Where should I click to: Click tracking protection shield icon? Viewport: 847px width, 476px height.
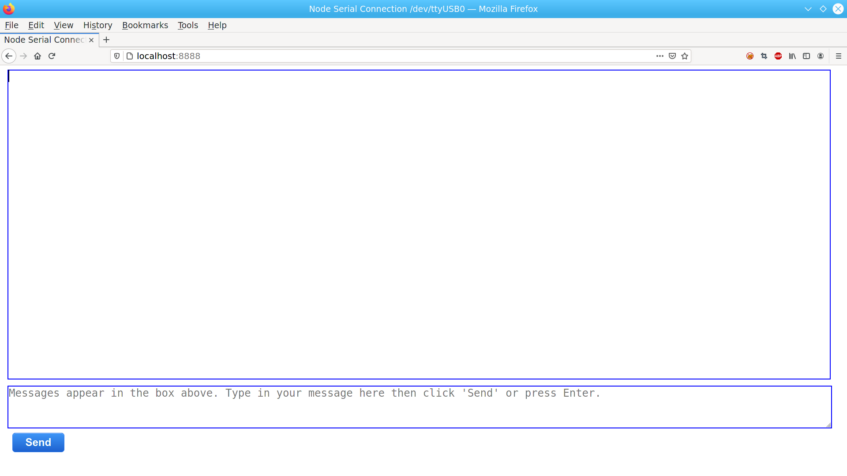pos(117,56)
